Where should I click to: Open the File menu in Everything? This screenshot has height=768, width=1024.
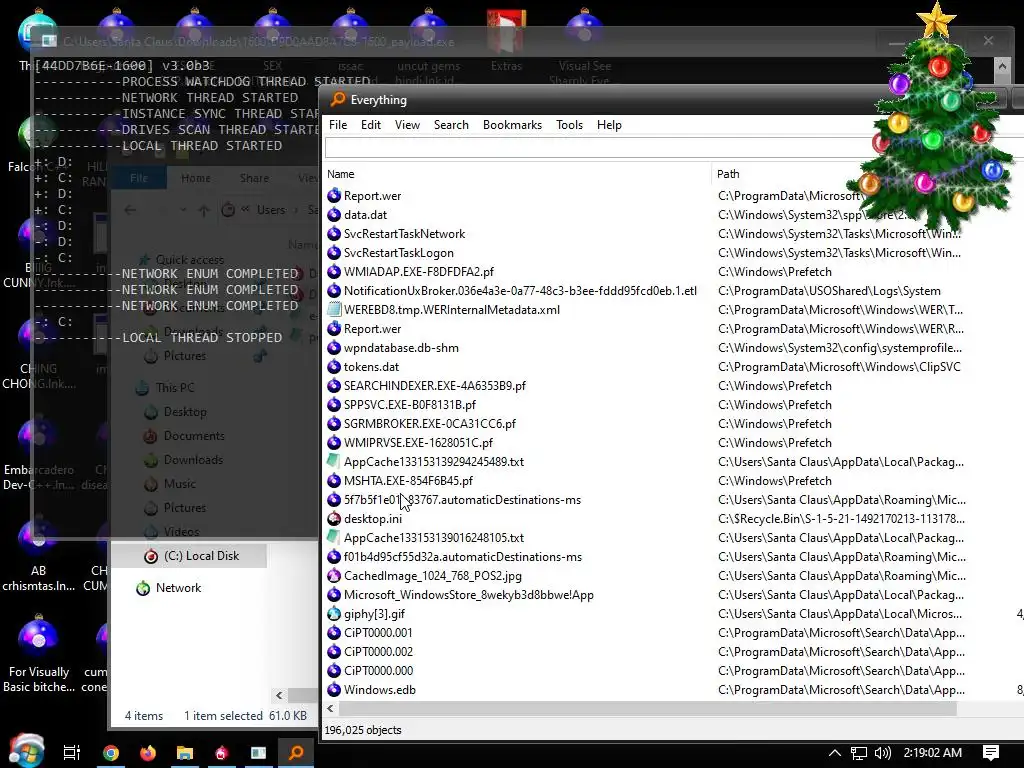point(338,125)
